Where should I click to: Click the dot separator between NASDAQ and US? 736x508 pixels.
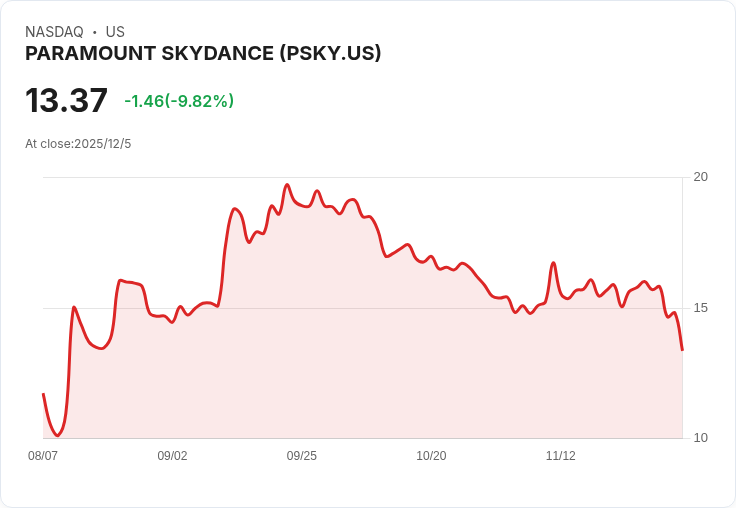[94, 32]
